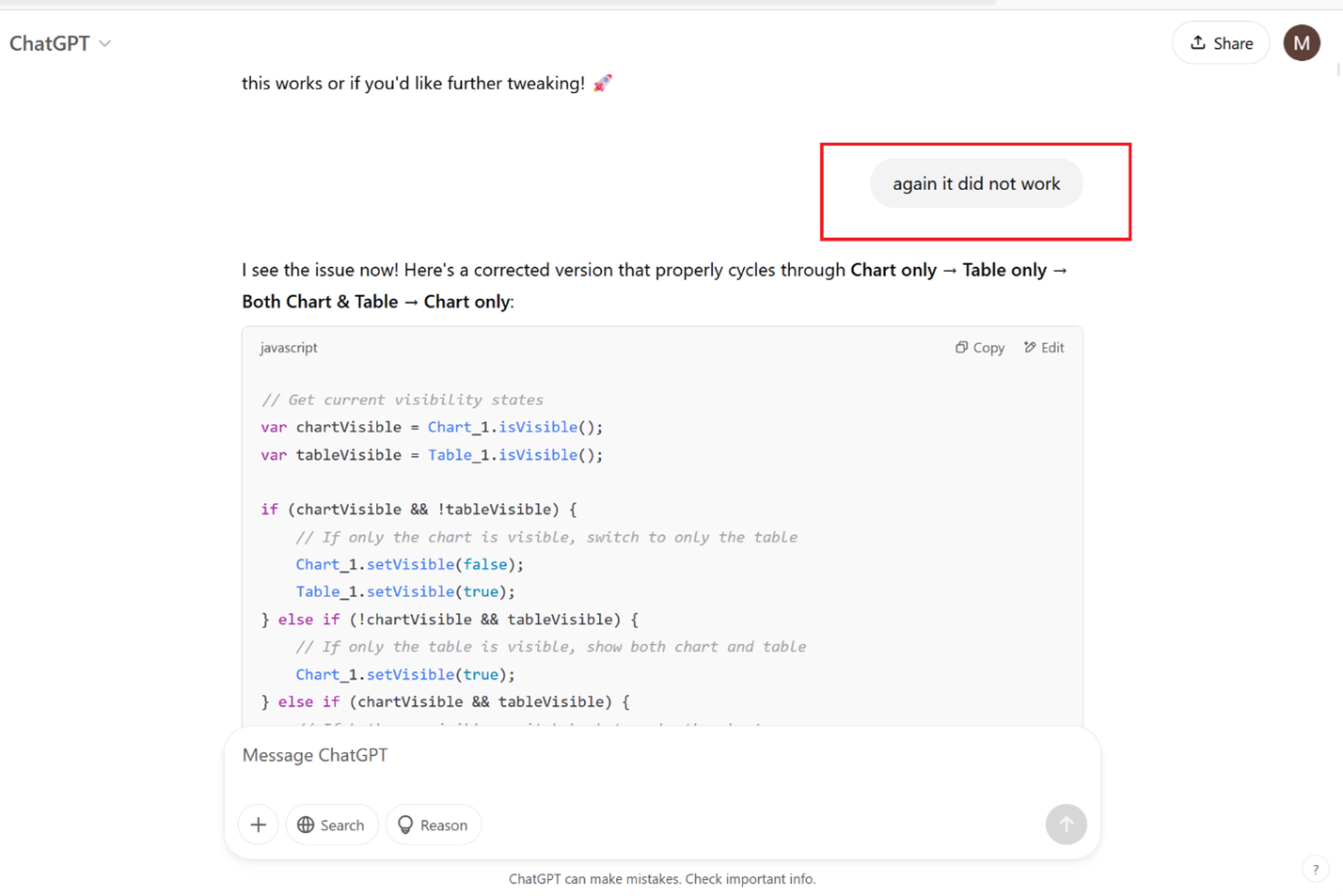
Task: Click the lightbulb icon next to Reason
Action: tap(405, 825)
